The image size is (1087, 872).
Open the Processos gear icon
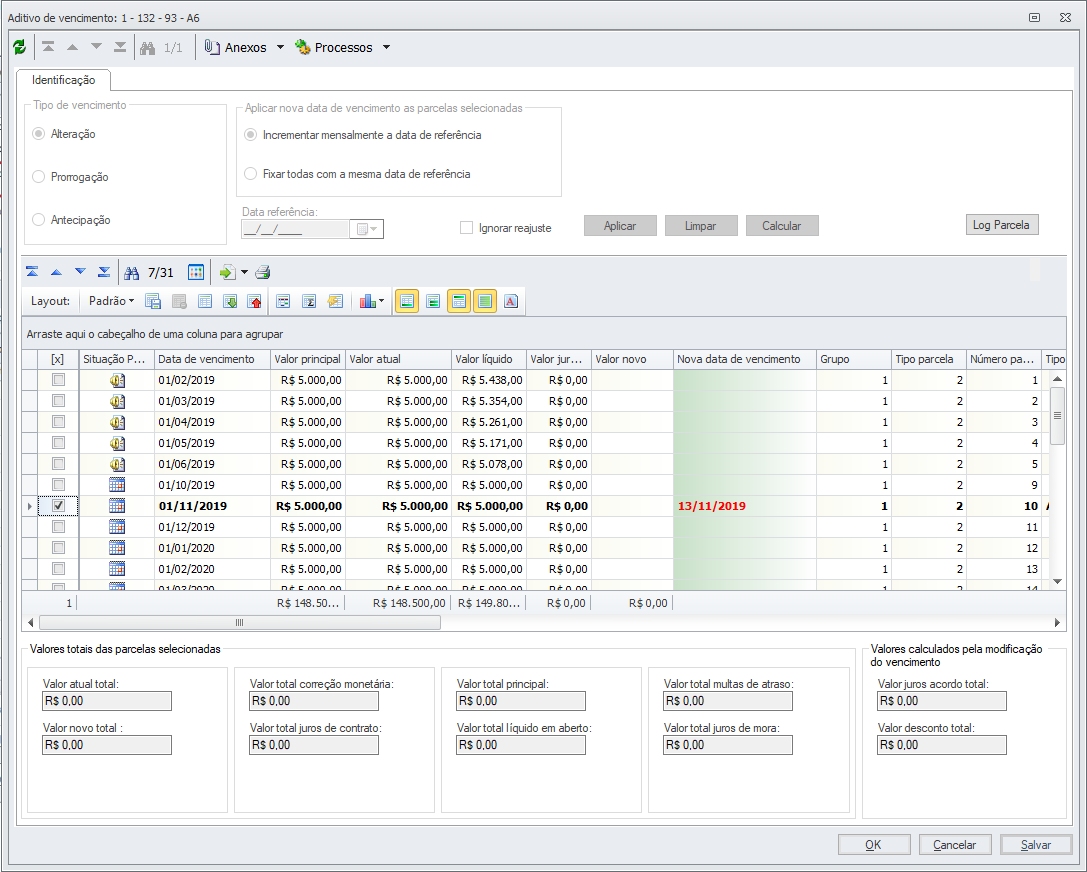303,47
